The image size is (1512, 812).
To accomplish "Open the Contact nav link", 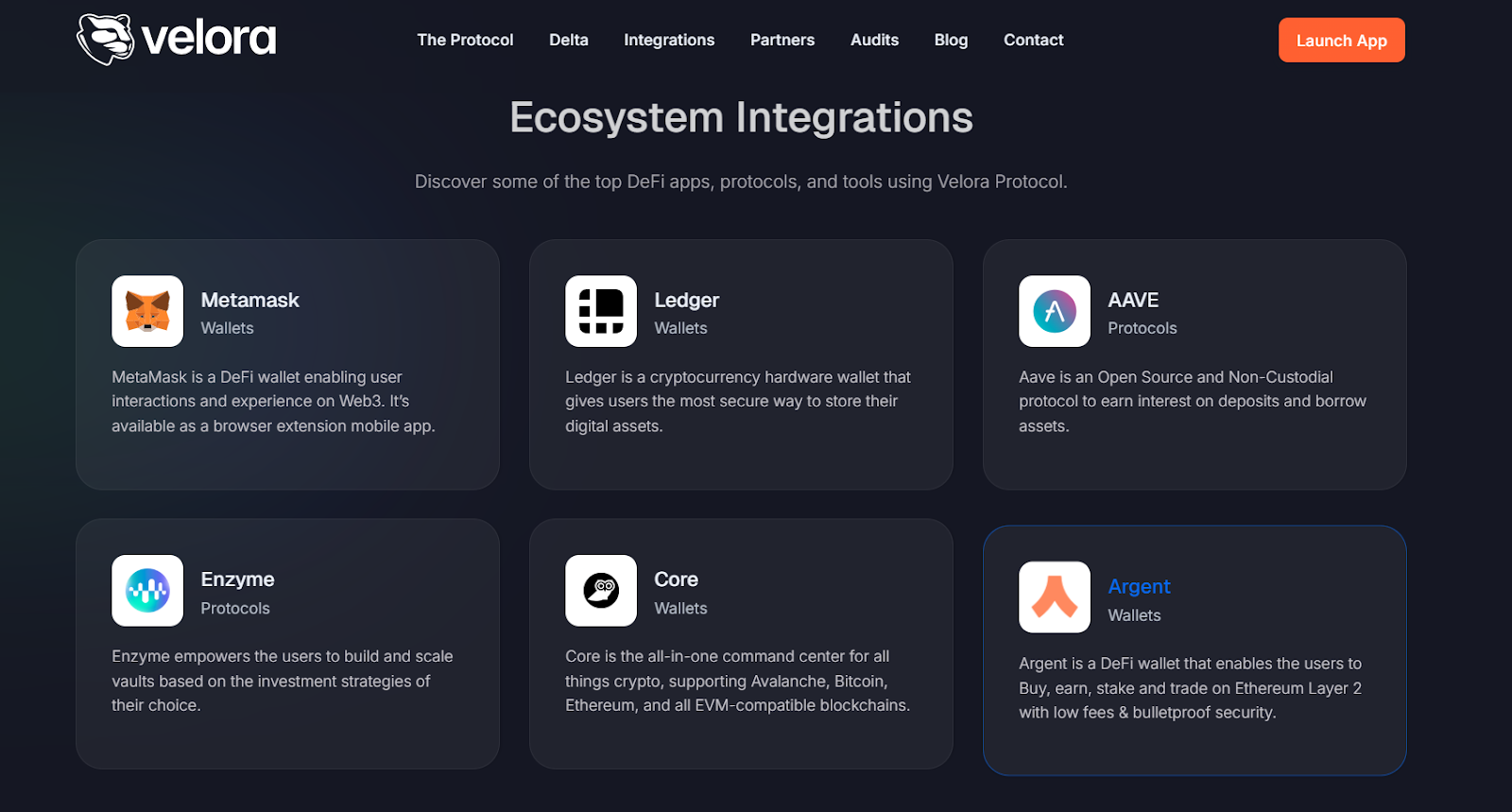I will click(1034, 40).
